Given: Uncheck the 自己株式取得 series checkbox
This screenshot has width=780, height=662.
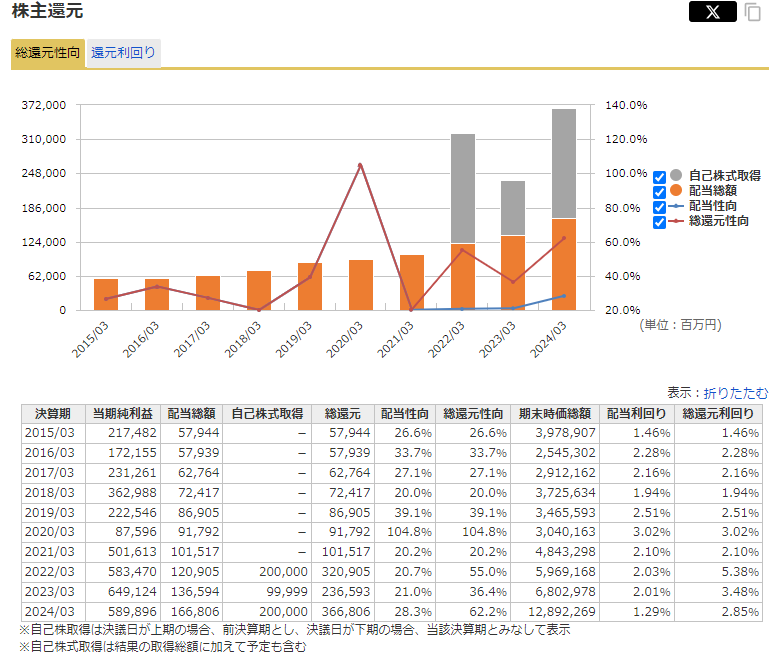Looking at the screenshot, I should point(659,176).
